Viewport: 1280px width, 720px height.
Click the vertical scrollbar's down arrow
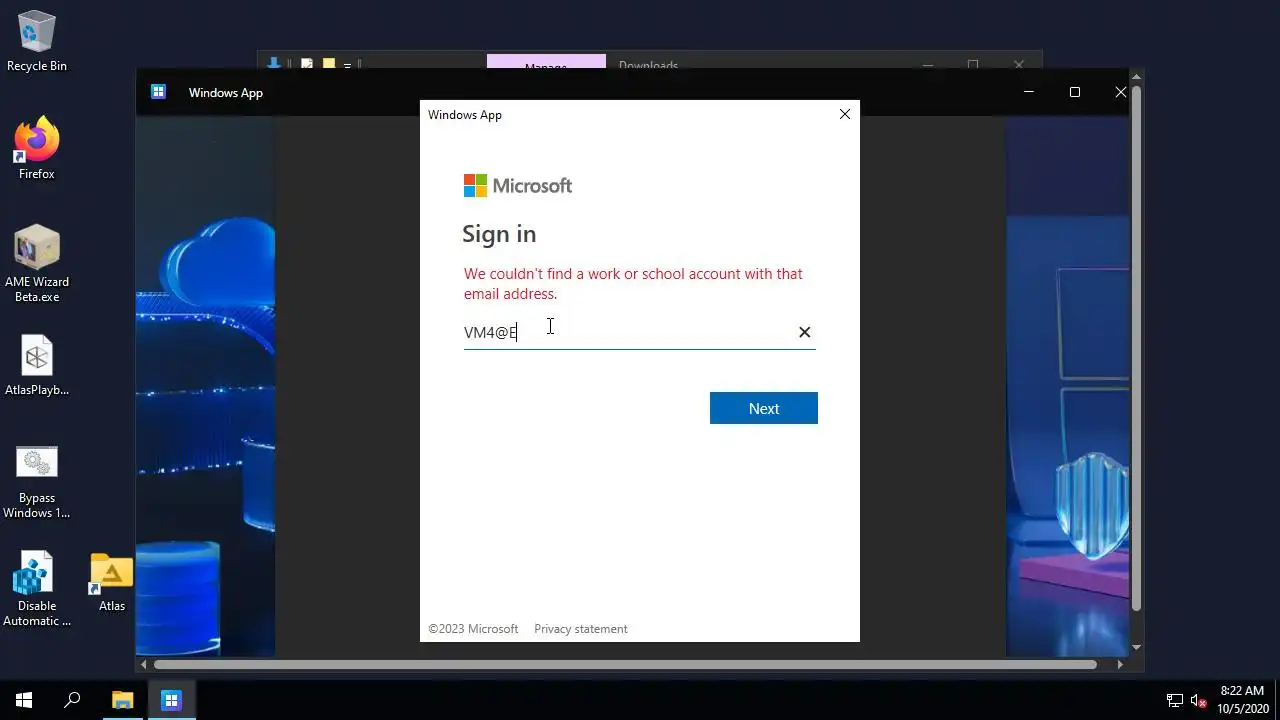[1136, 648]
